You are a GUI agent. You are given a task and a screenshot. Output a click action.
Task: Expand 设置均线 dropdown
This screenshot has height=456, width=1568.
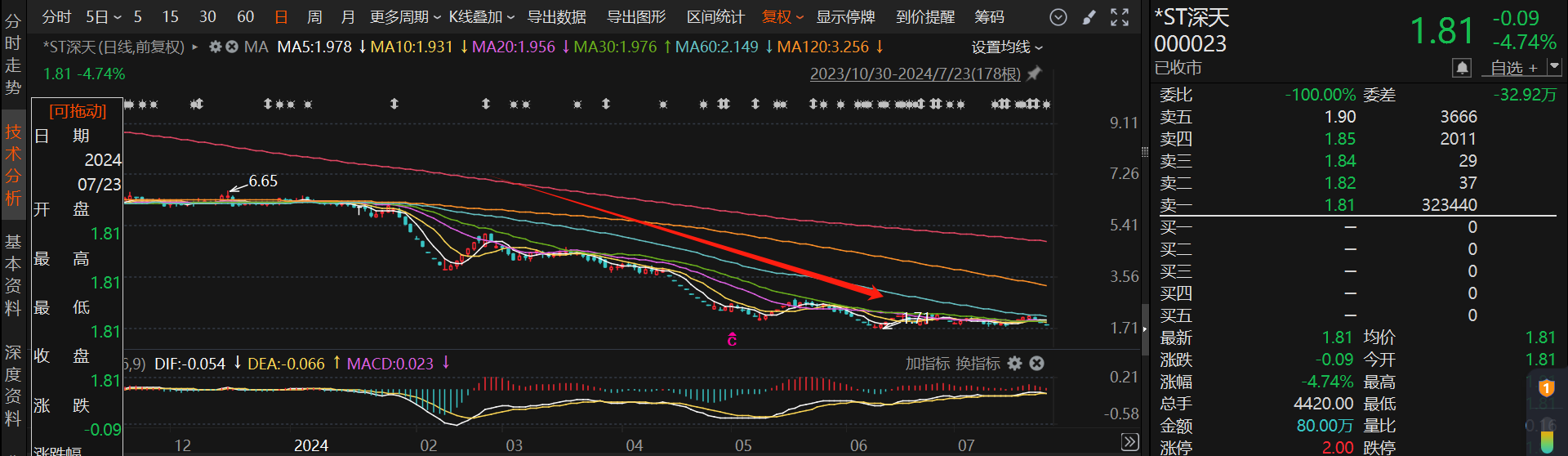click(1007, 47)
